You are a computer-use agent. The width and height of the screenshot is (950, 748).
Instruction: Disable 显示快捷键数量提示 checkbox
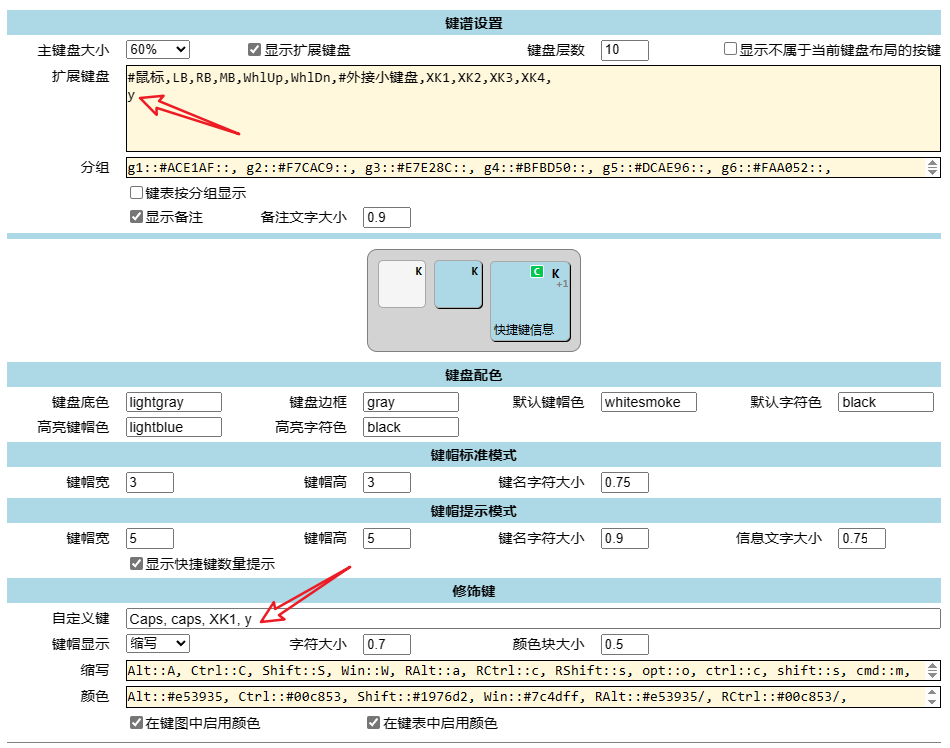click(x=136, y=564)
